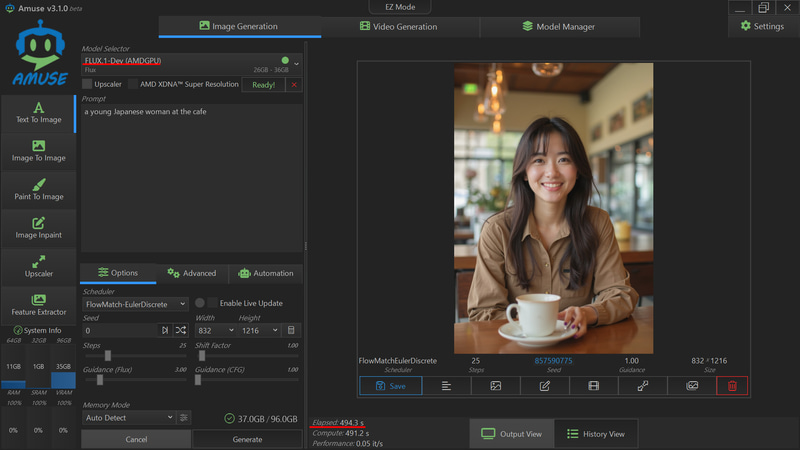This screenshot has width=800, height=450.
Task: Click the randomize seed shuffle icon
Action: (x=181, y=330)
